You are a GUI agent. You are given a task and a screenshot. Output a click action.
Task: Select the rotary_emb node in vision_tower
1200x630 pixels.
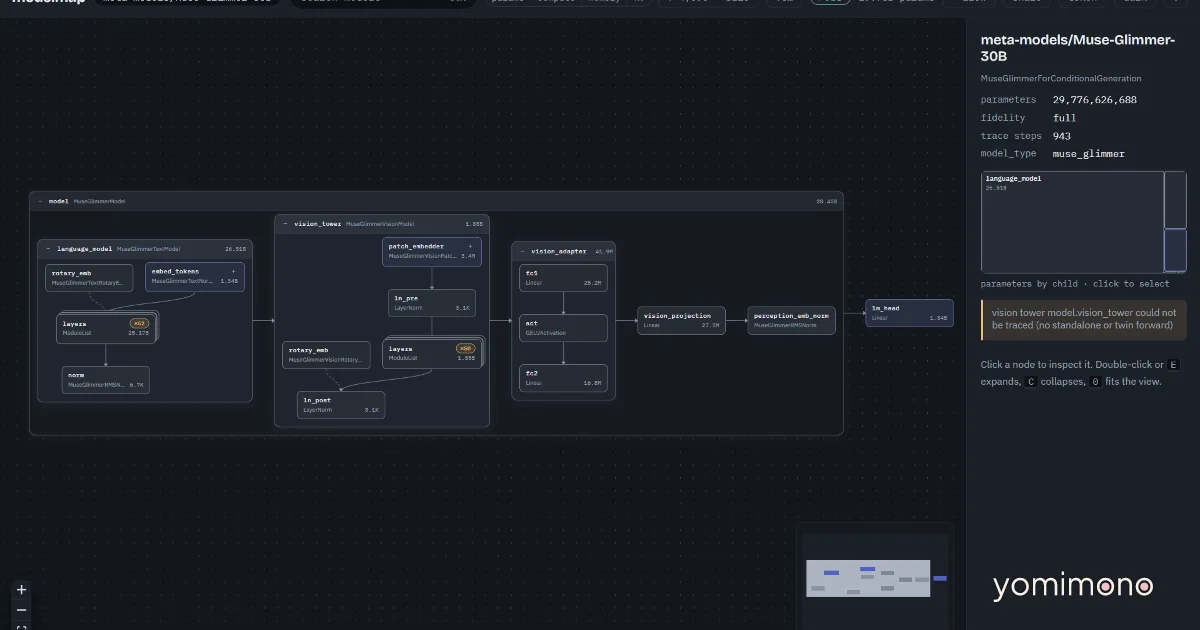(327, 355)
